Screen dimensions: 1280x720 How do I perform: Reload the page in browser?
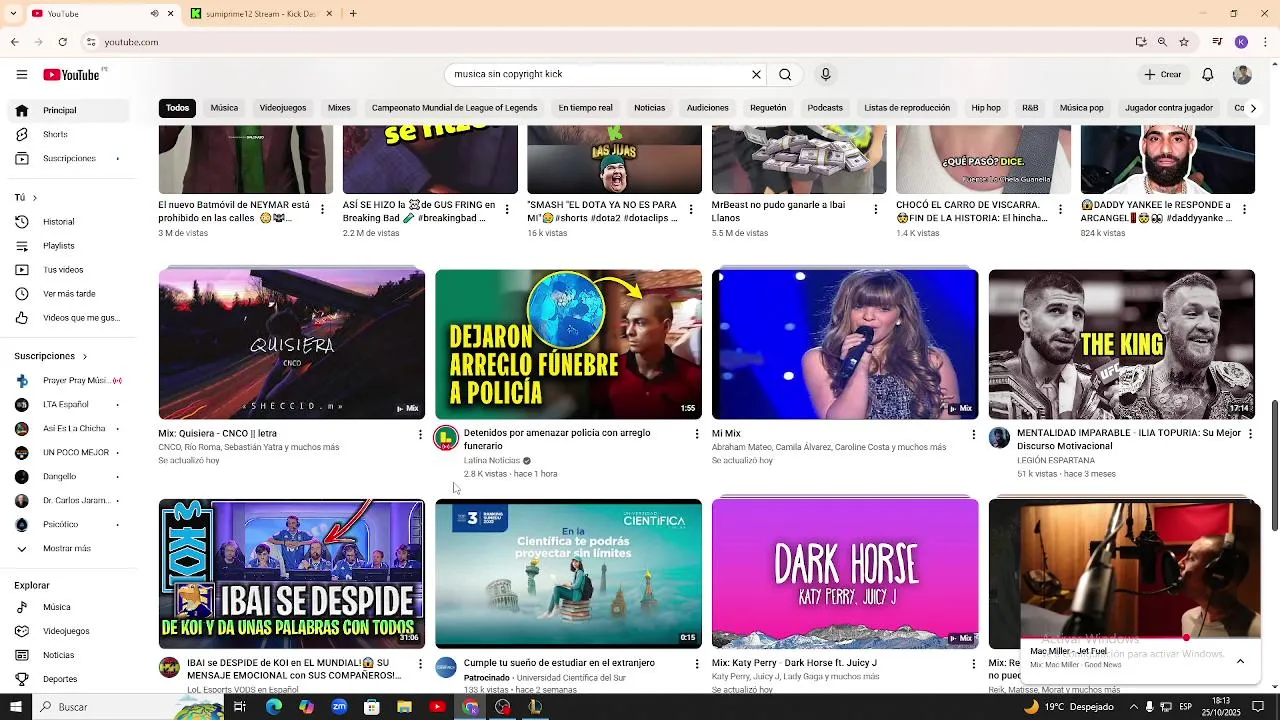click(62, 42)
